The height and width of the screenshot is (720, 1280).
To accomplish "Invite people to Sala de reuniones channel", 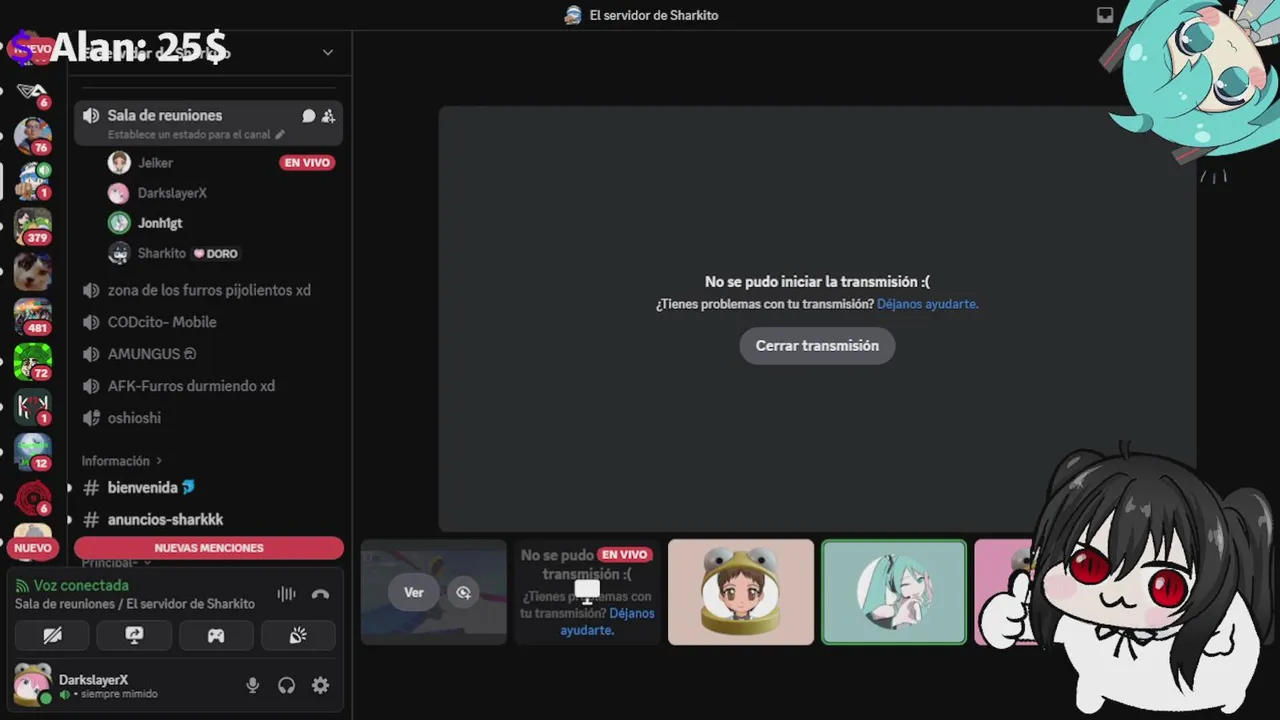I will pos(328,116).
